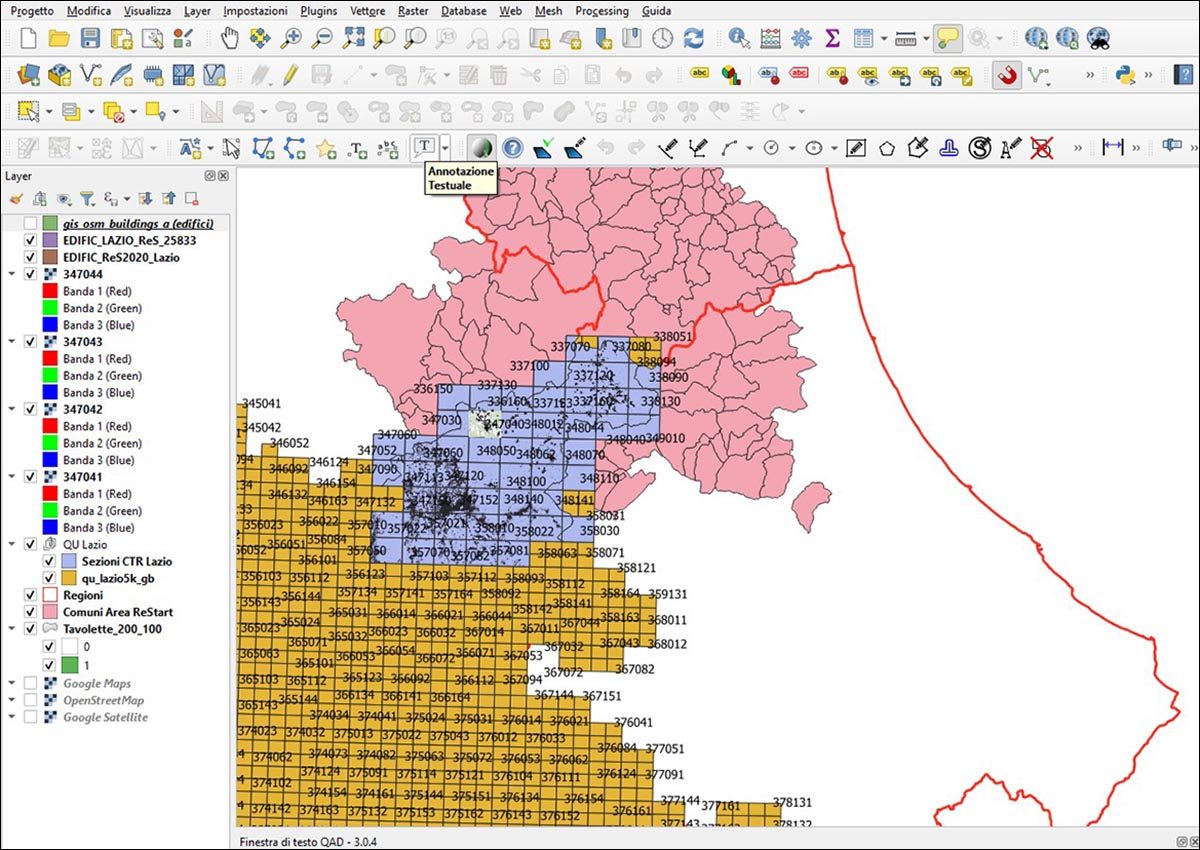Image resolution: width=1200 pixels, height=850 pixels.
Task: Enable the OpenStreetMap layer checkbox
Action: coord(30,701)
